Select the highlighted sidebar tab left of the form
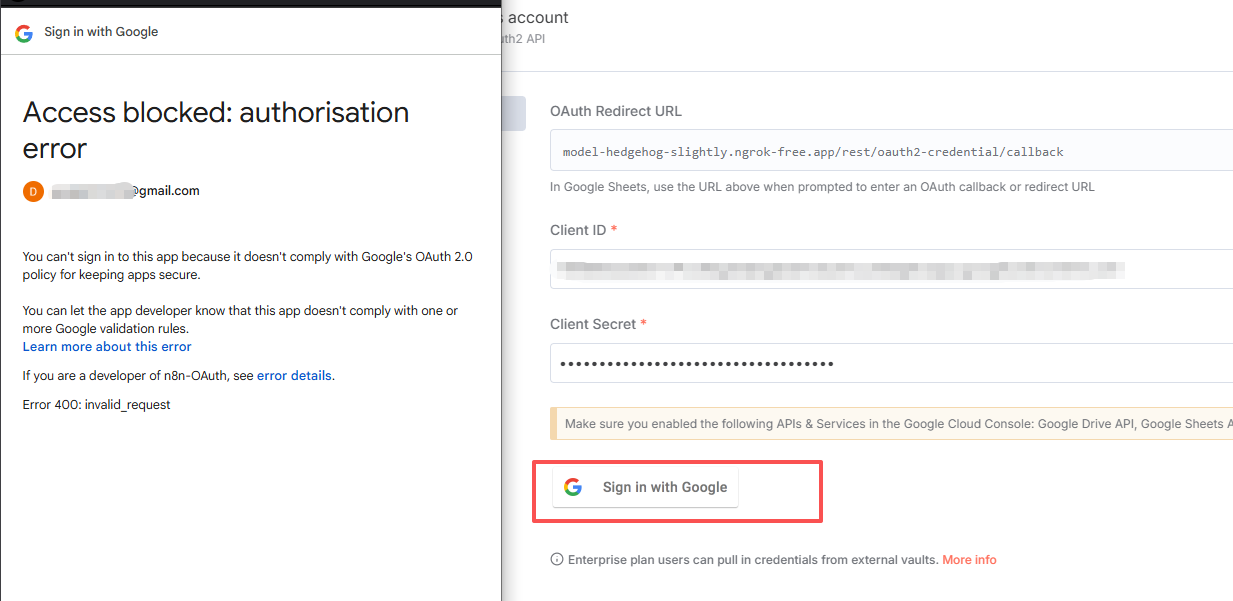The image size is (1233, 601). pyautogui.click(x=513, y=113)
